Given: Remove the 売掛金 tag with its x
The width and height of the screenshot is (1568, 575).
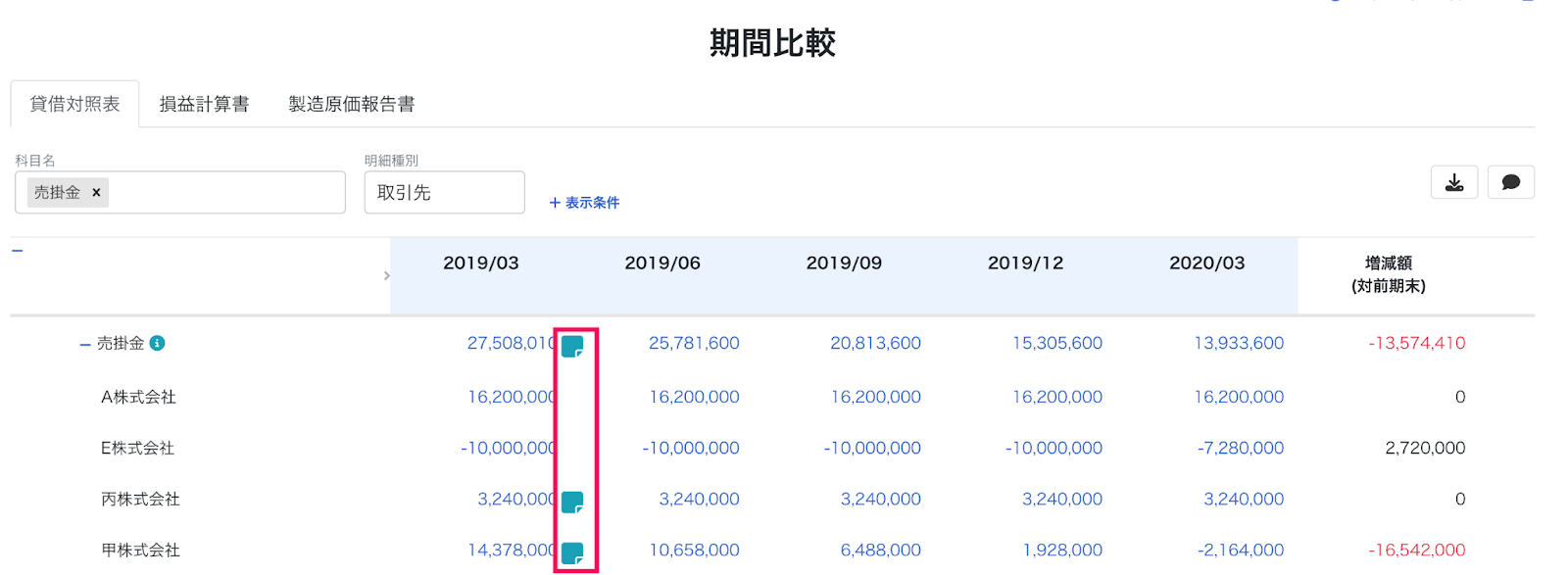Looking at the screenshot, I should pyautogui.click(x=96, y=193).
